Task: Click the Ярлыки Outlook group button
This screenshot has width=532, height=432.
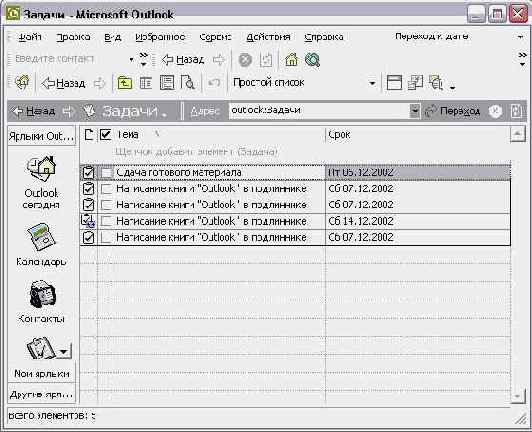Action: [42, 136]
